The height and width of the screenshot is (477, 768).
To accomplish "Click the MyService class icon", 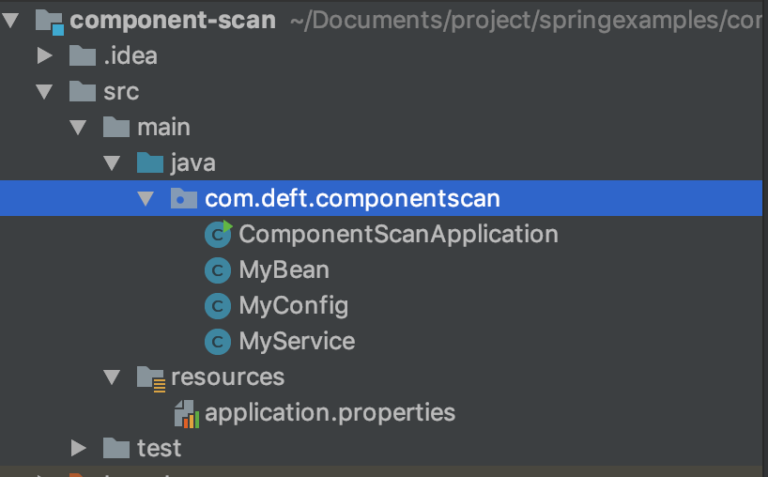I will point(217,342).
